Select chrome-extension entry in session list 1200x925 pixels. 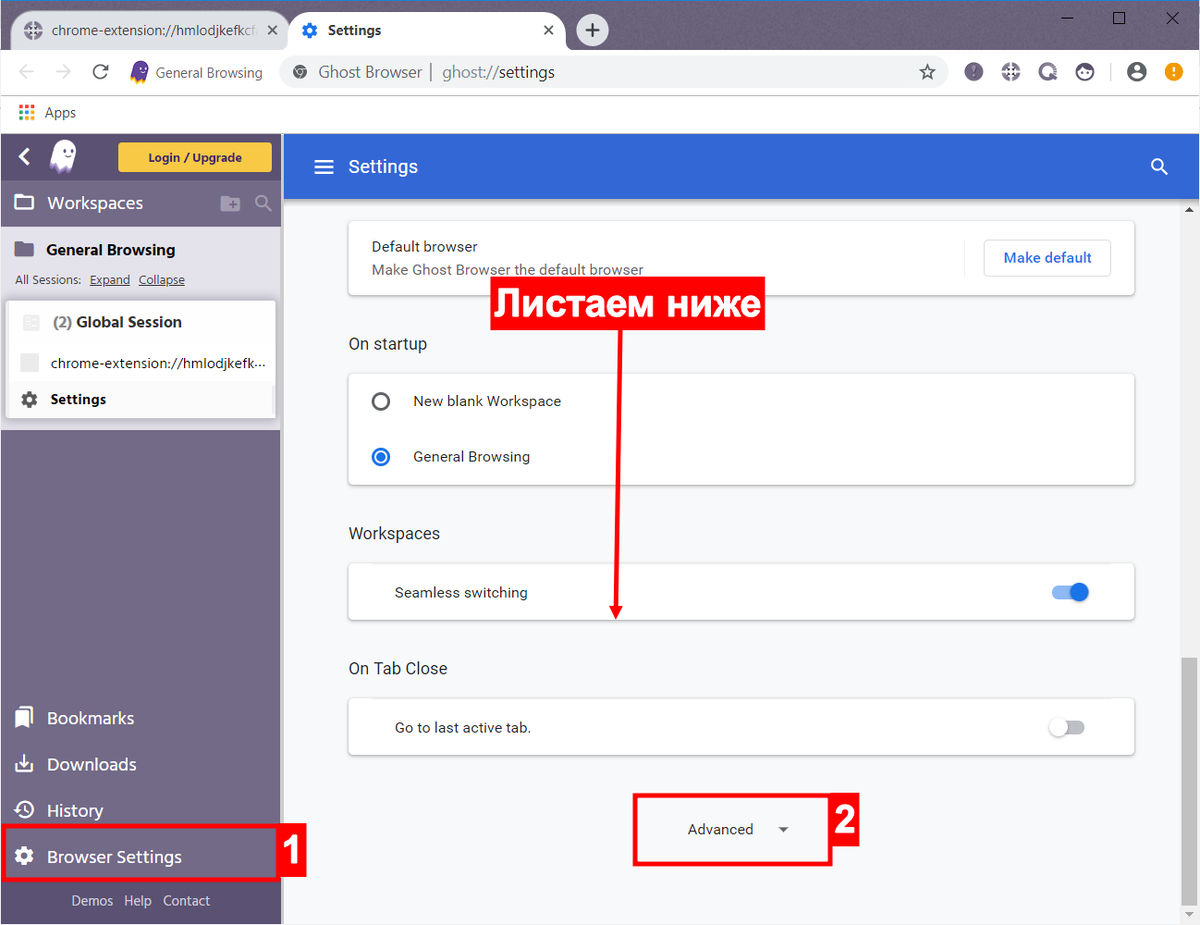[x=140, y=363]
